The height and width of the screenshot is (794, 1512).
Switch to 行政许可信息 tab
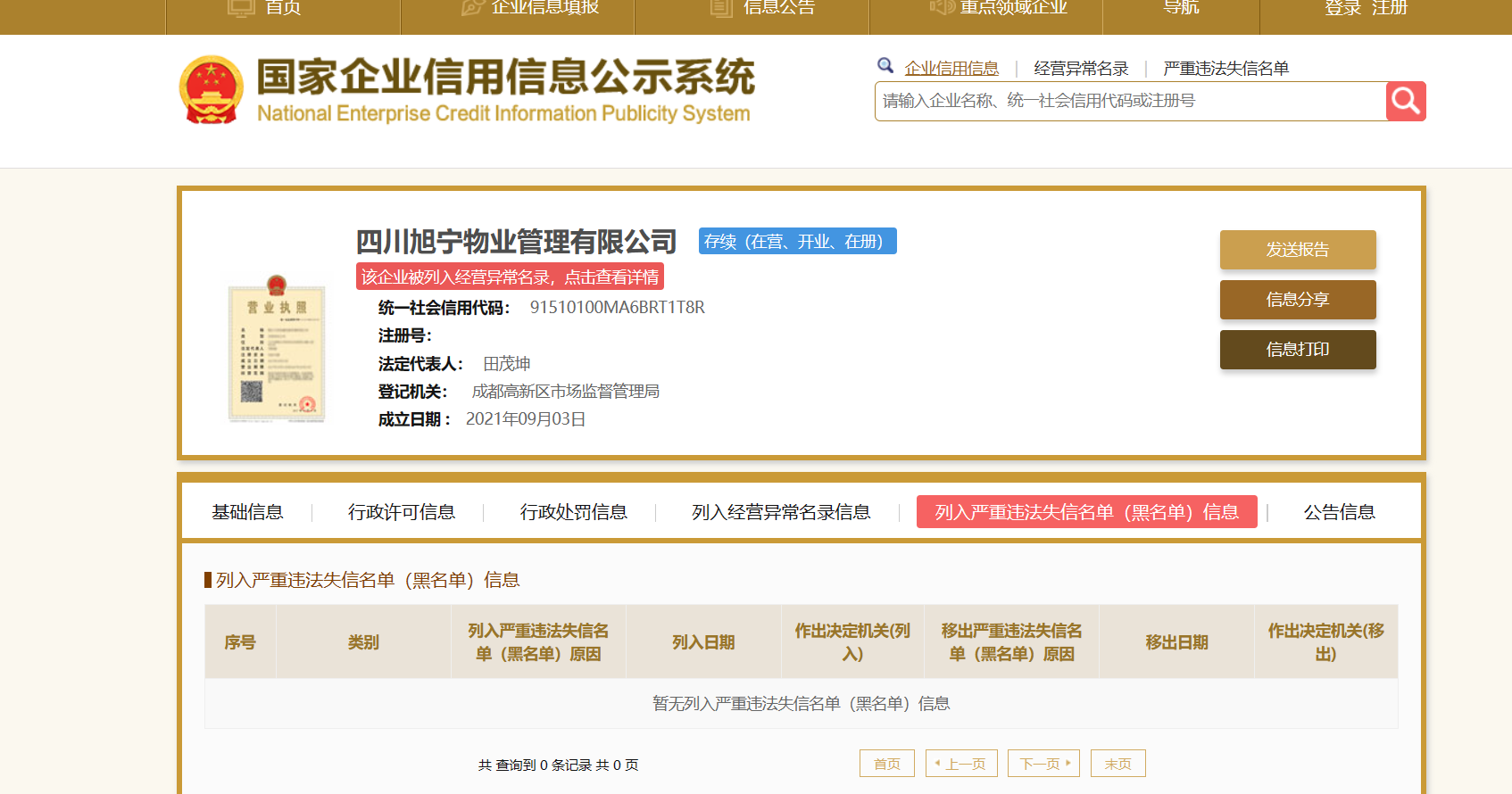point(402,512)
